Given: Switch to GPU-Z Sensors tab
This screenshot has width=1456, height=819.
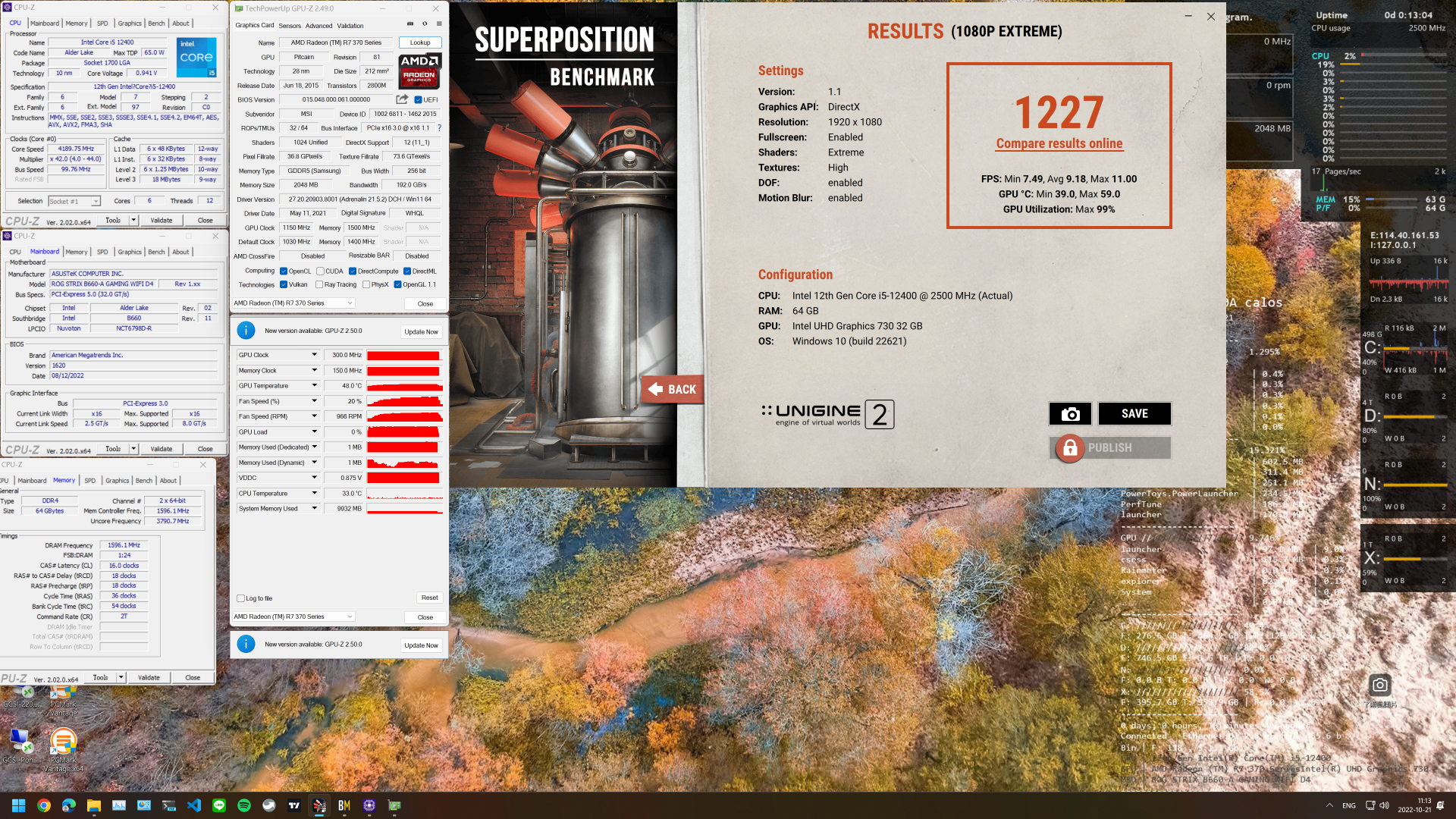Looking at the screenshot, I should (x=290, y=26).
